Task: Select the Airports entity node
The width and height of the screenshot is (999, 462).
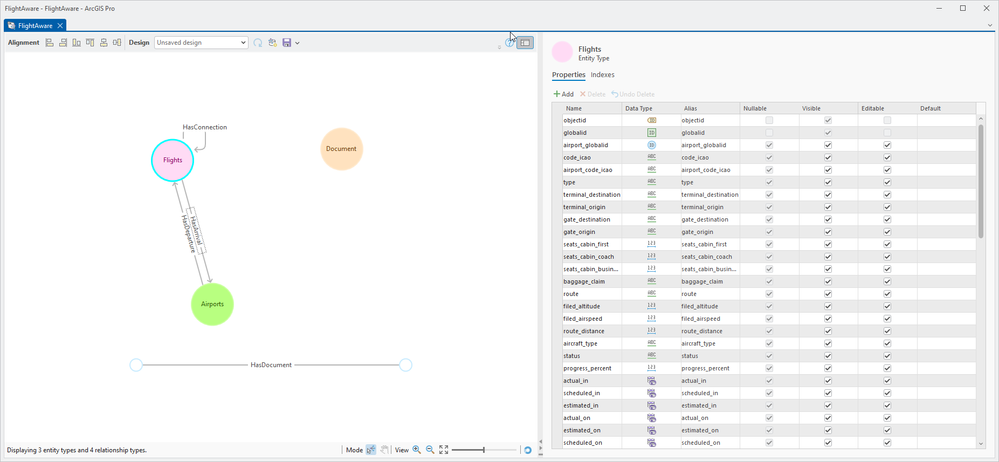Action: [213, 305]
